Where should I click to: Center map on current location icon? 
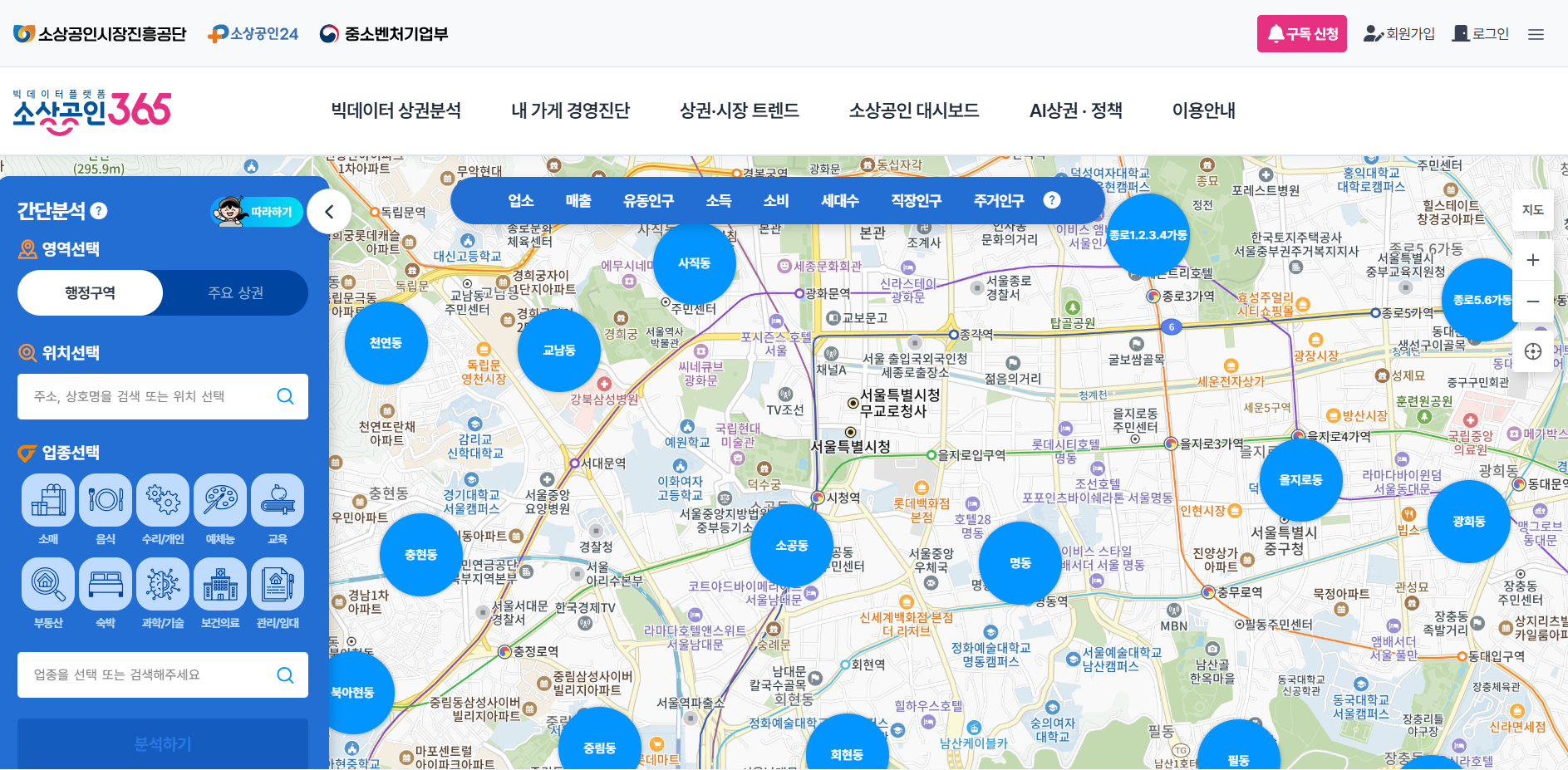[x=1533, y=351]
